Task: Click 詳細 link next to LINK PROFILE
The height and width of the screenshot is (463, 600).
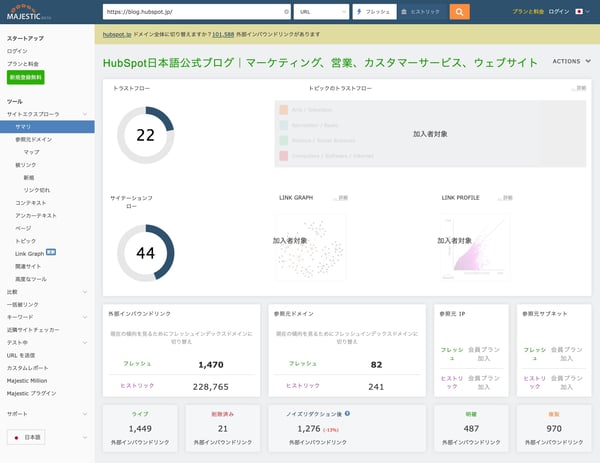Action: (505, 198)
